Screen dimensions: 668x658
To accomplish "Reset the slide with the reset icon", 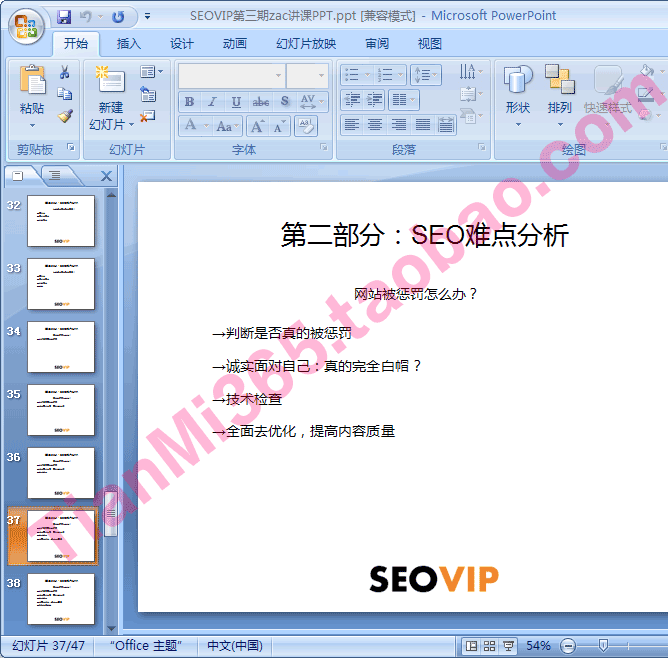I will click(x=148, y=95).
